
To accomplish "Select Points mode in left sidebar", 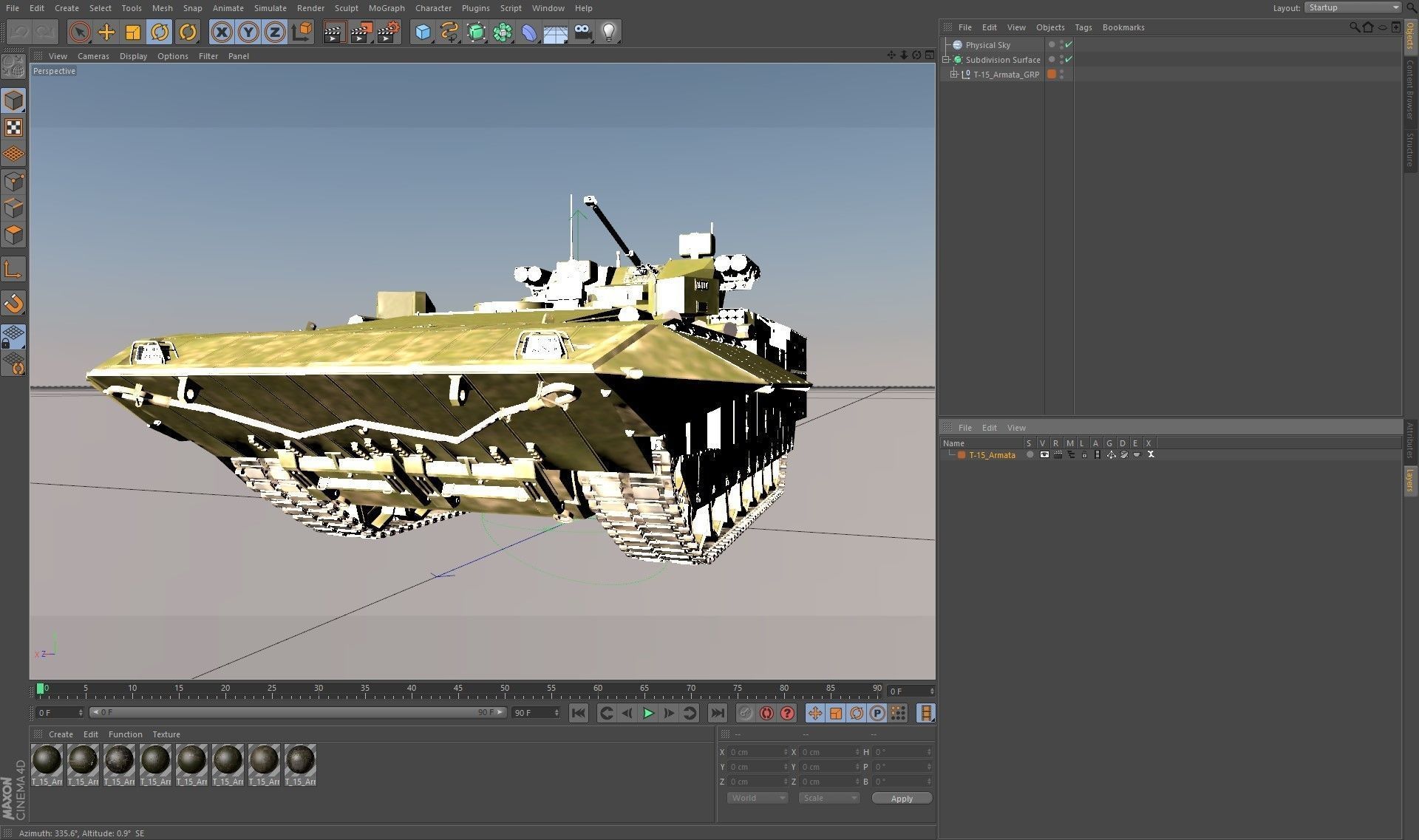I will tap(13, 182).
